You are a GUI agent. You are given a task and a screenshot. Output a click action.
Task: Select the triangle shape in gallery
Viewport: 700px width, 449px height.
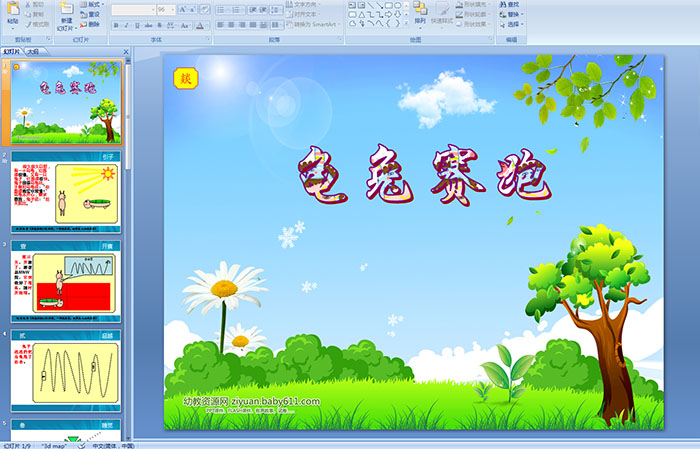click(x=362, y=15)
